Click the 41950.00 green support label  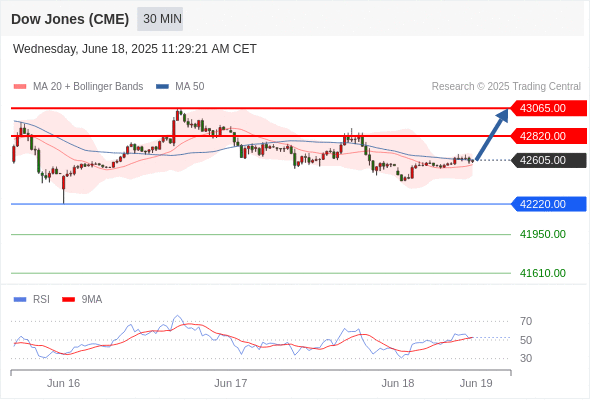(x=543, y=234)
